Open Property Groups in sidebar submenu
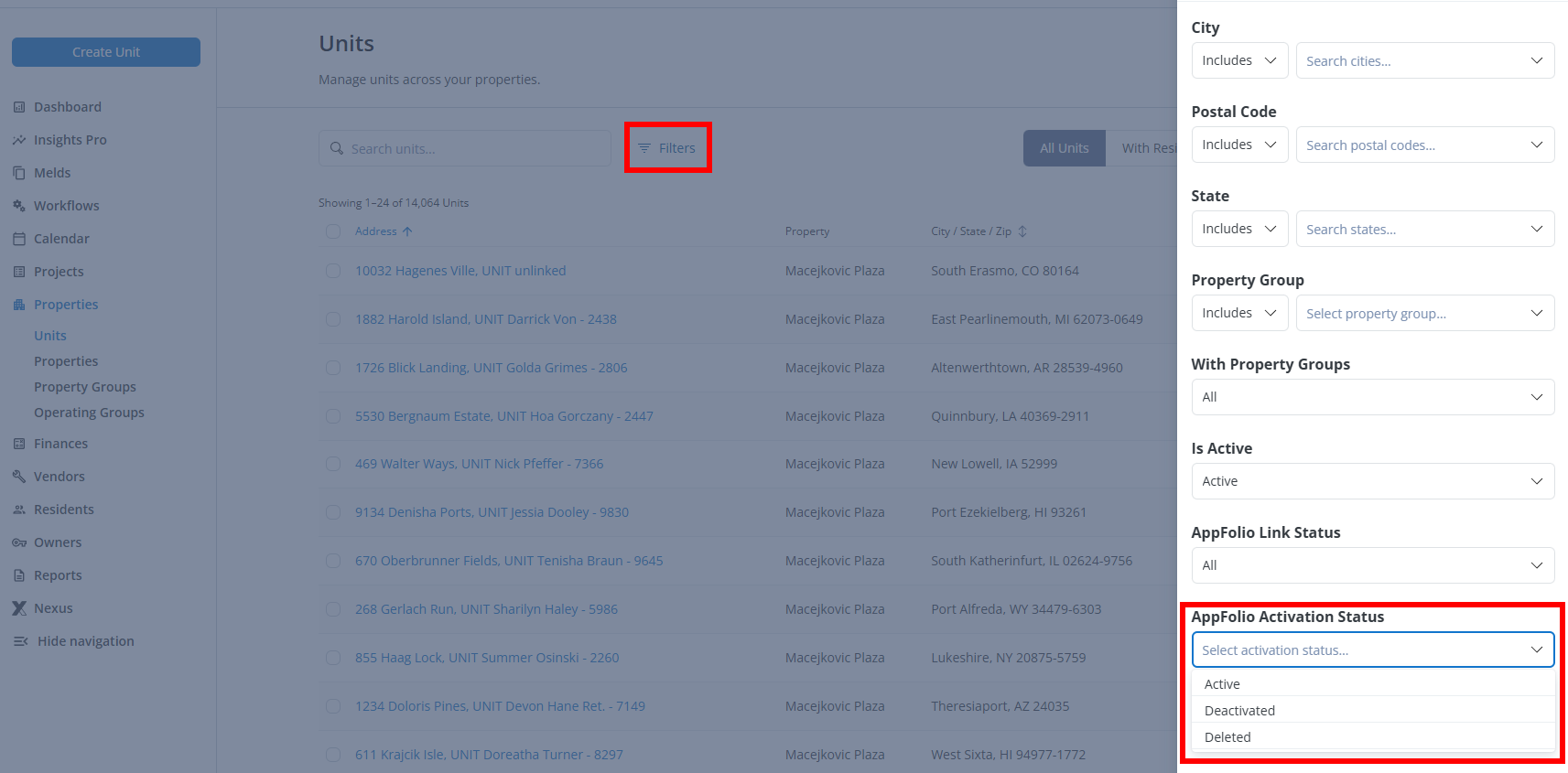The width and height of the screenshot is (1568, 773). pos(85,387)
